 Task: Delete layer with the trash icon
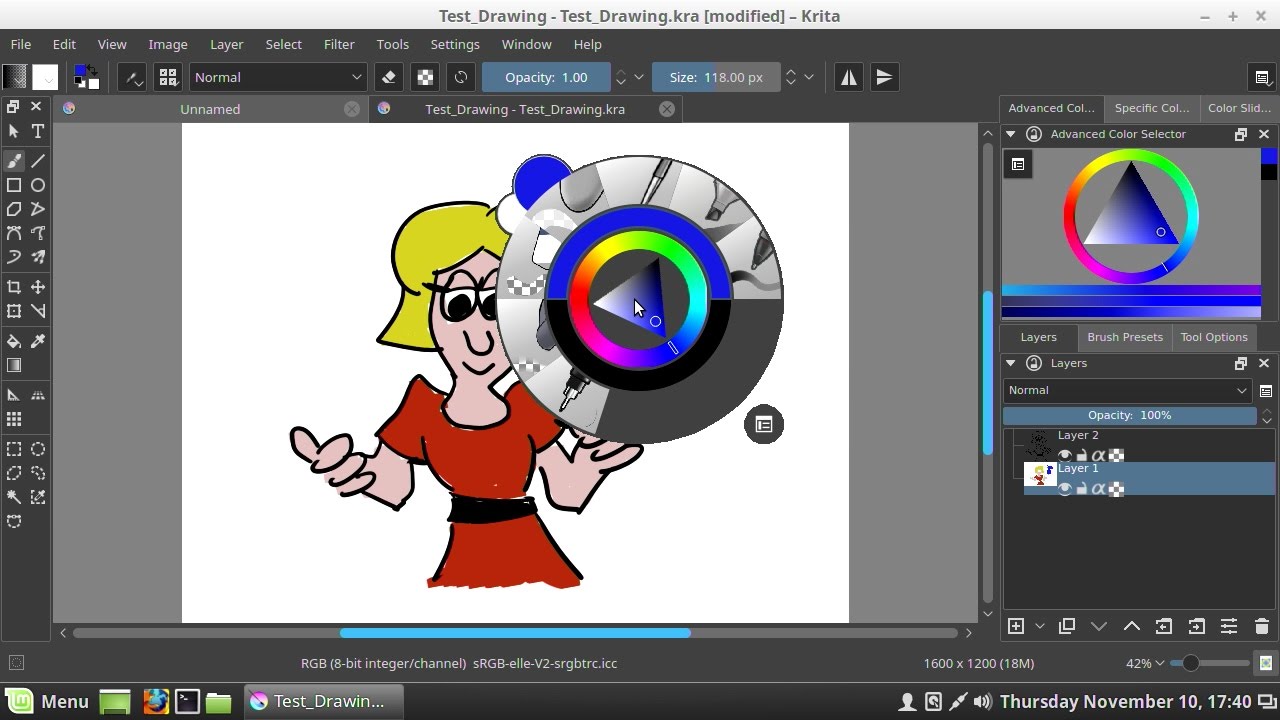click(x=1261, y=626)
